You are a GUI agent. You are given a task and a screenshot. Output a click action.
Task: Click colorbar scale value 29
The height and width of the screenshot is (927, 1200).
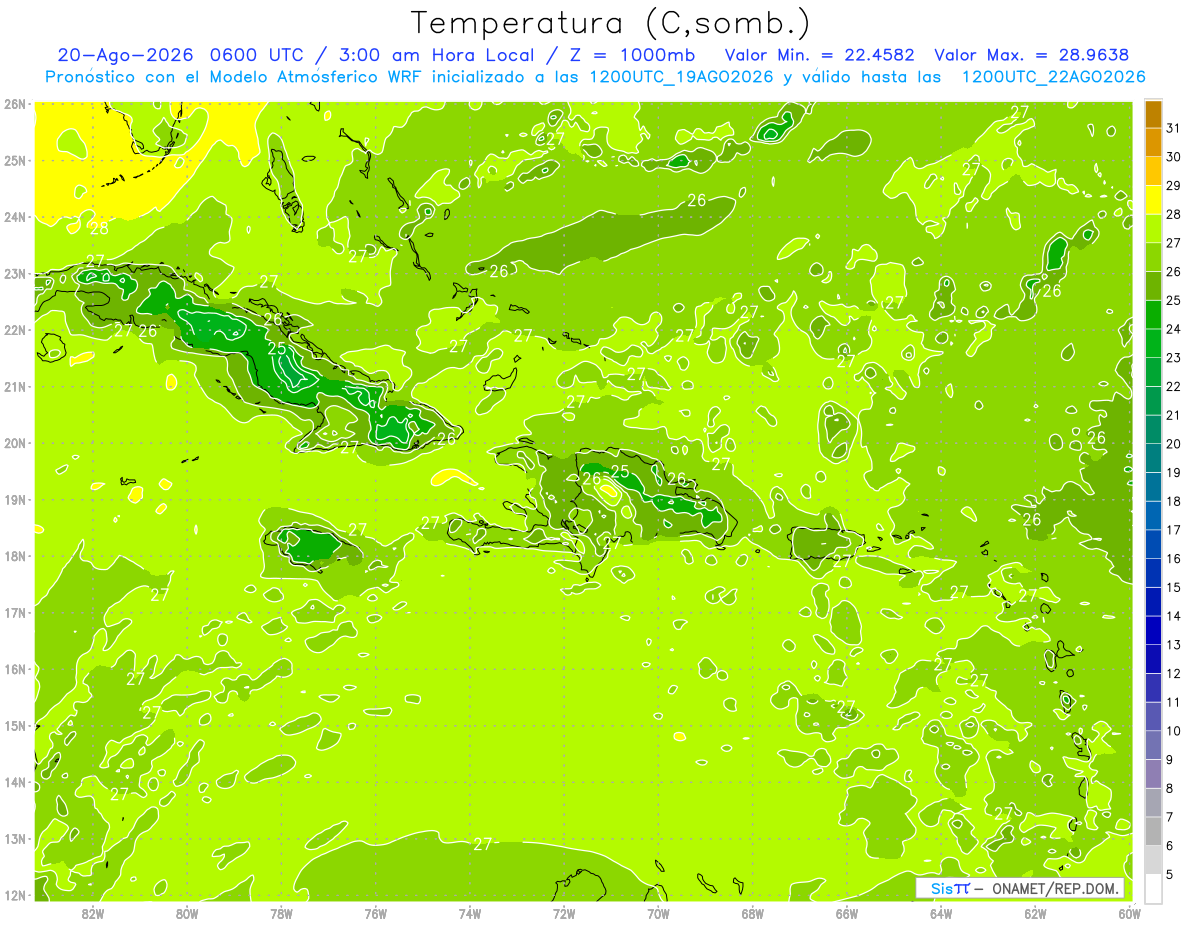1173,186
